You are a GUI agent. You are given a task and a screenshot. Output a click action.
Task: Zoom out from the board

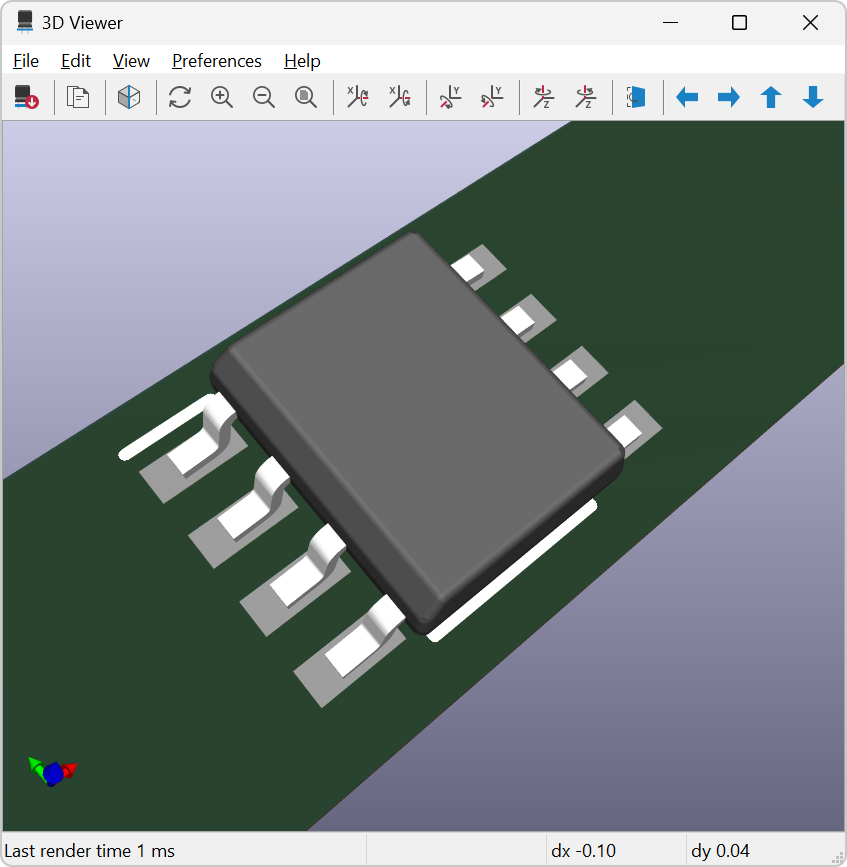click(264, 97)
